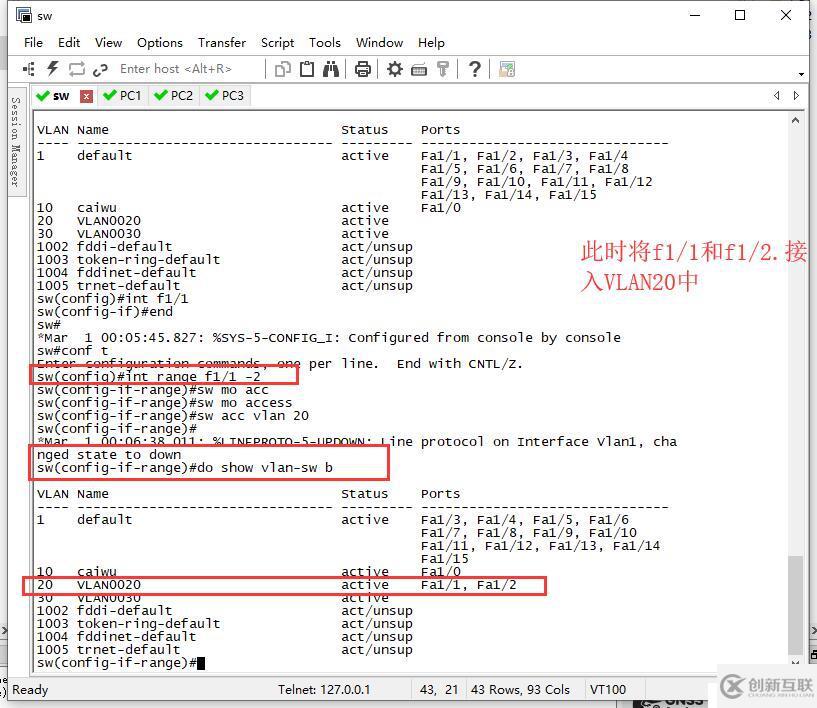Open the Tools menu

click(325, 43)
